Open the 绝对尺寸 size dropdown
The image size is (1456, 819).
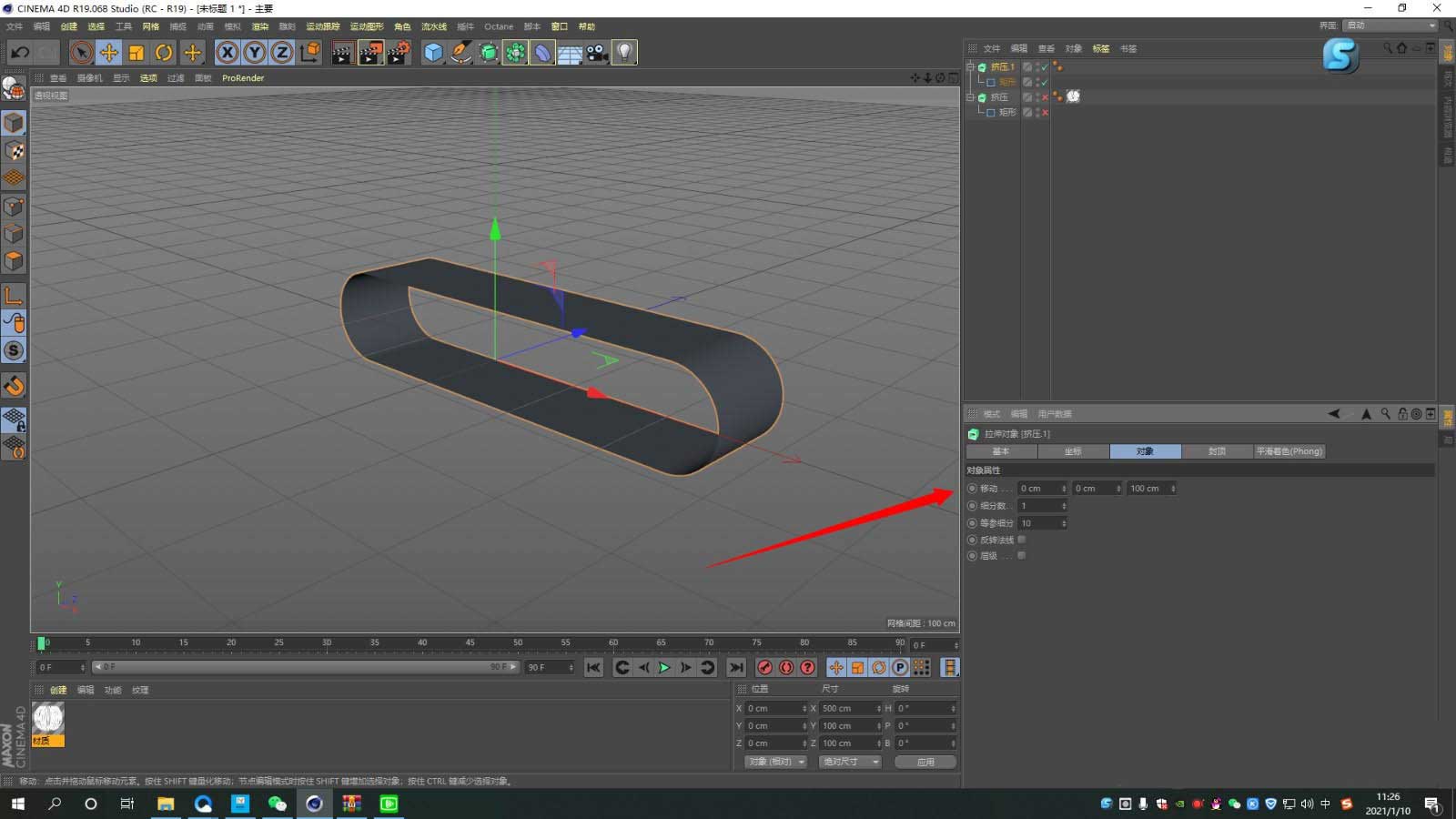coord(850,762)
